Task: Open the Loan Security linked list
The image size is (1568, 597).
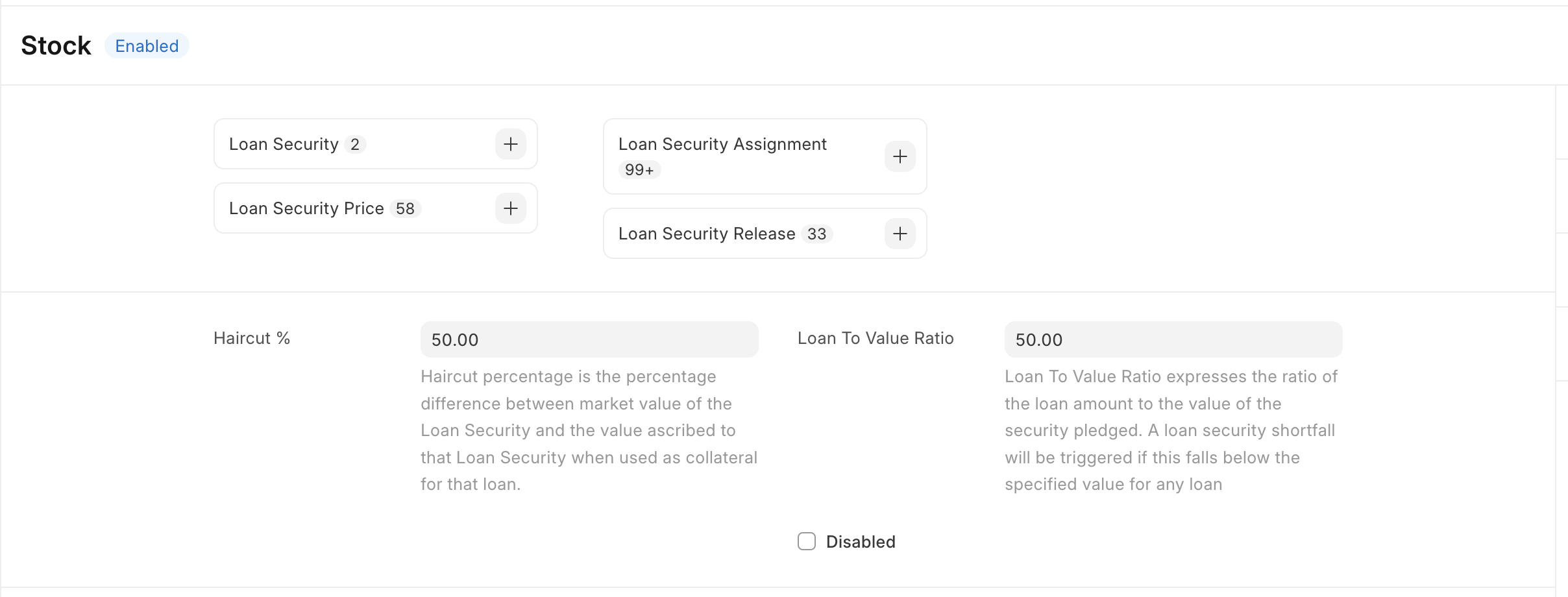Action: [284, 144]
